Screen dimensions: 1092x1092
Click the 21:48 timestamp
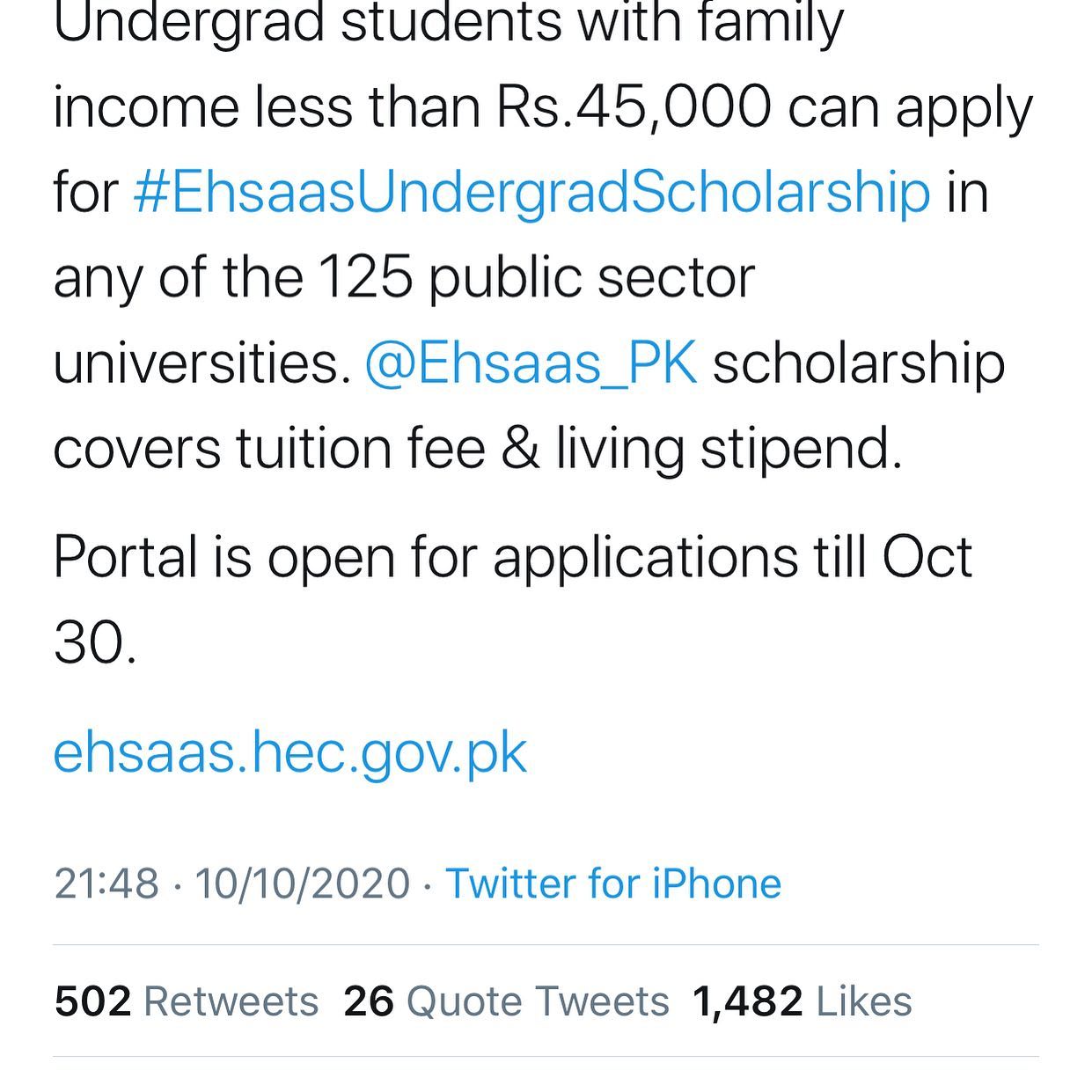106,883
